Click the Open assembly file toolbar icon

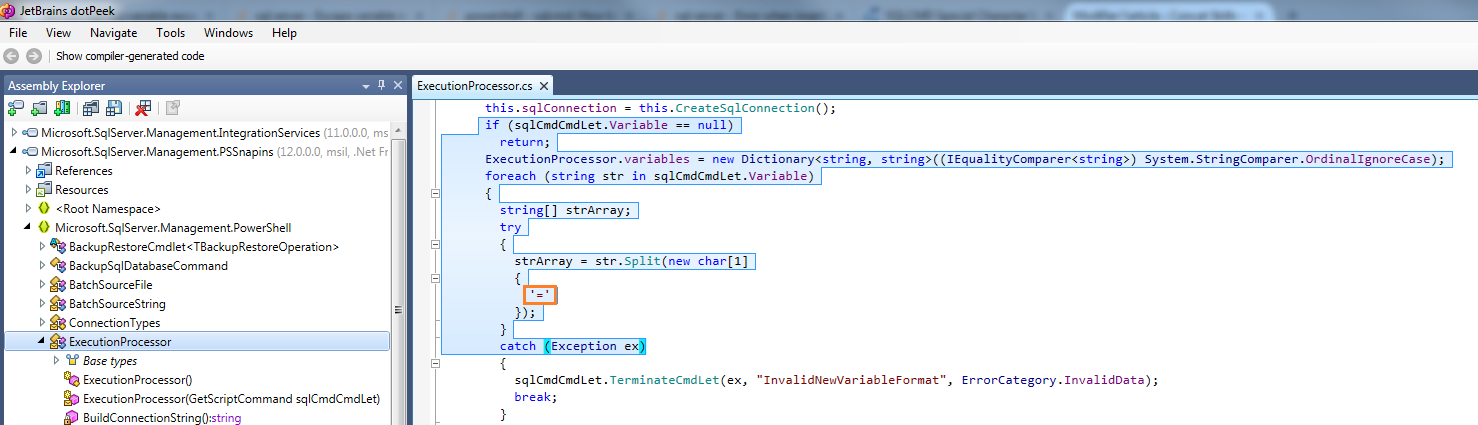coord(39,108)
